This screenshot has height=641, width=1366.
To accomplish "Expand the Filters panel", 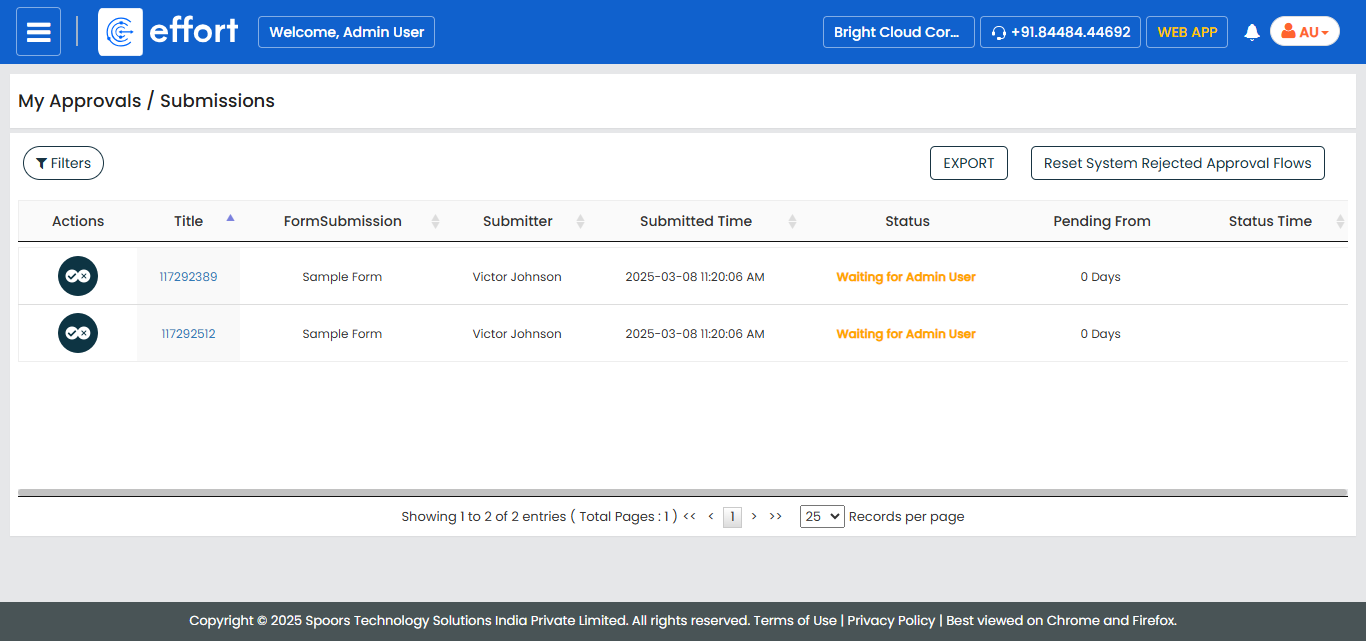I will 63,163.
